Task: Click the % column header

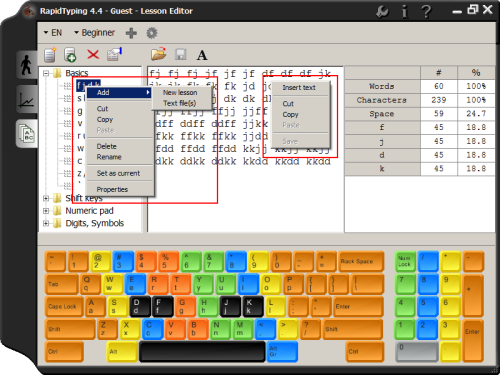Action: click(x=476, y=73)
